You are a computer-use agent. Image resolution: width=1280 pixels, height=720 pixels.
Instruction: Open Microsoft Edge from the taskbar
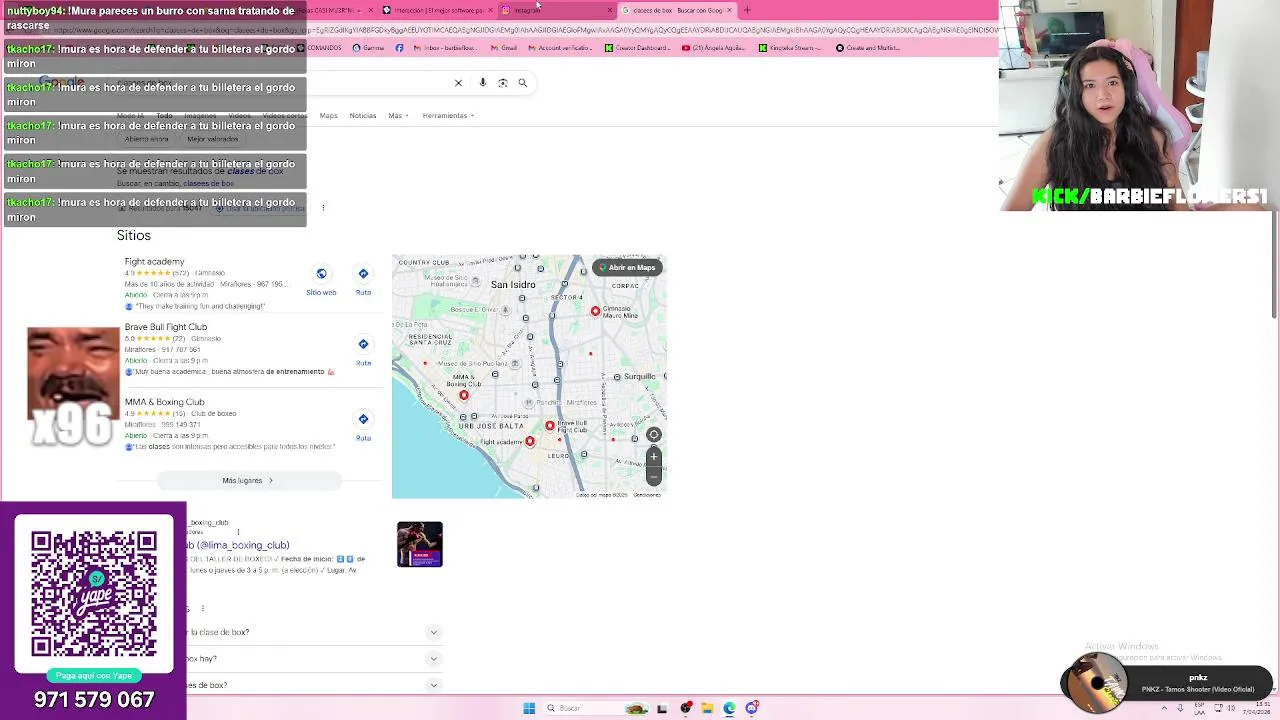point(729,708)
